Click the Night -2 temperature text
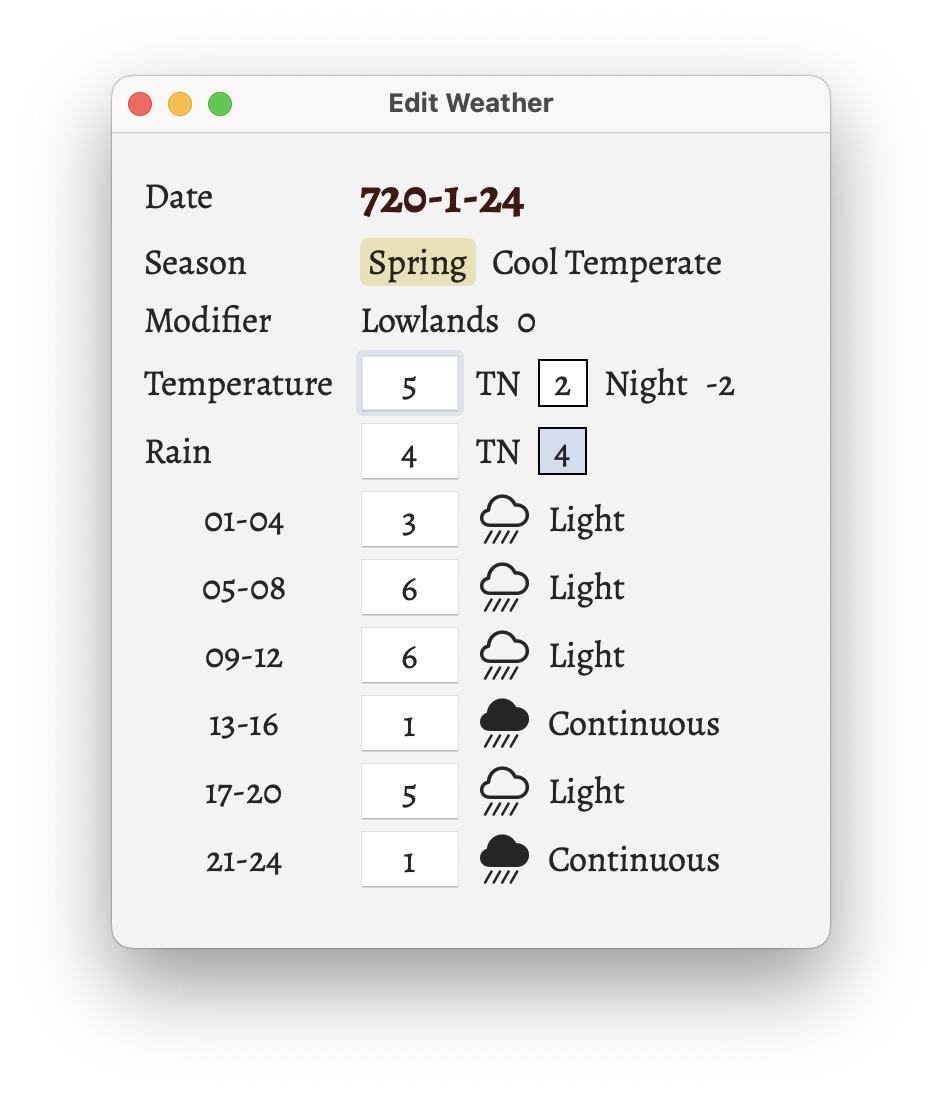 (668, 383)
